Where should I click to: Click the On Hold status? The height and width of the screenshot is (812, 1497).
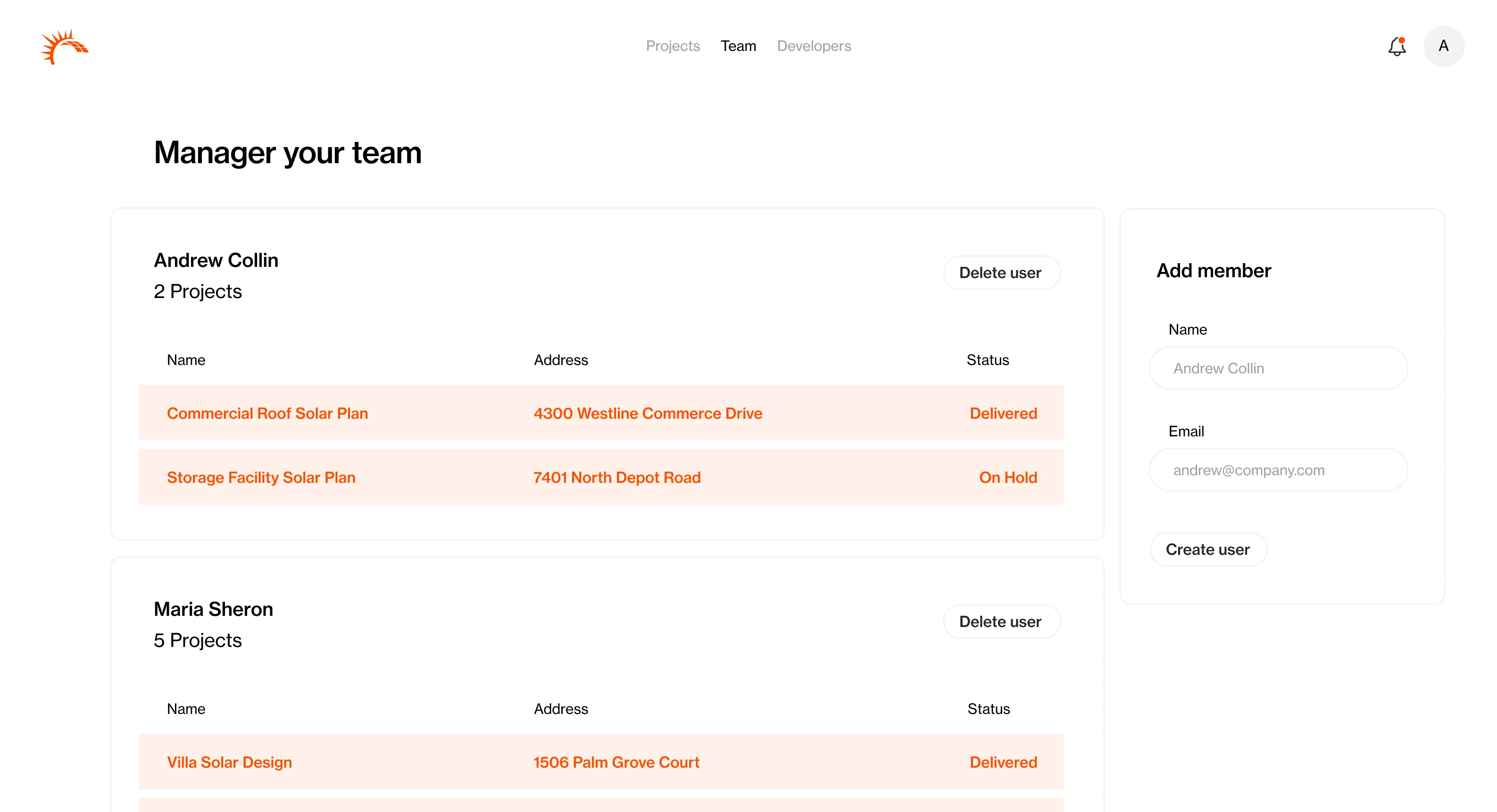tap(1008, 478)
